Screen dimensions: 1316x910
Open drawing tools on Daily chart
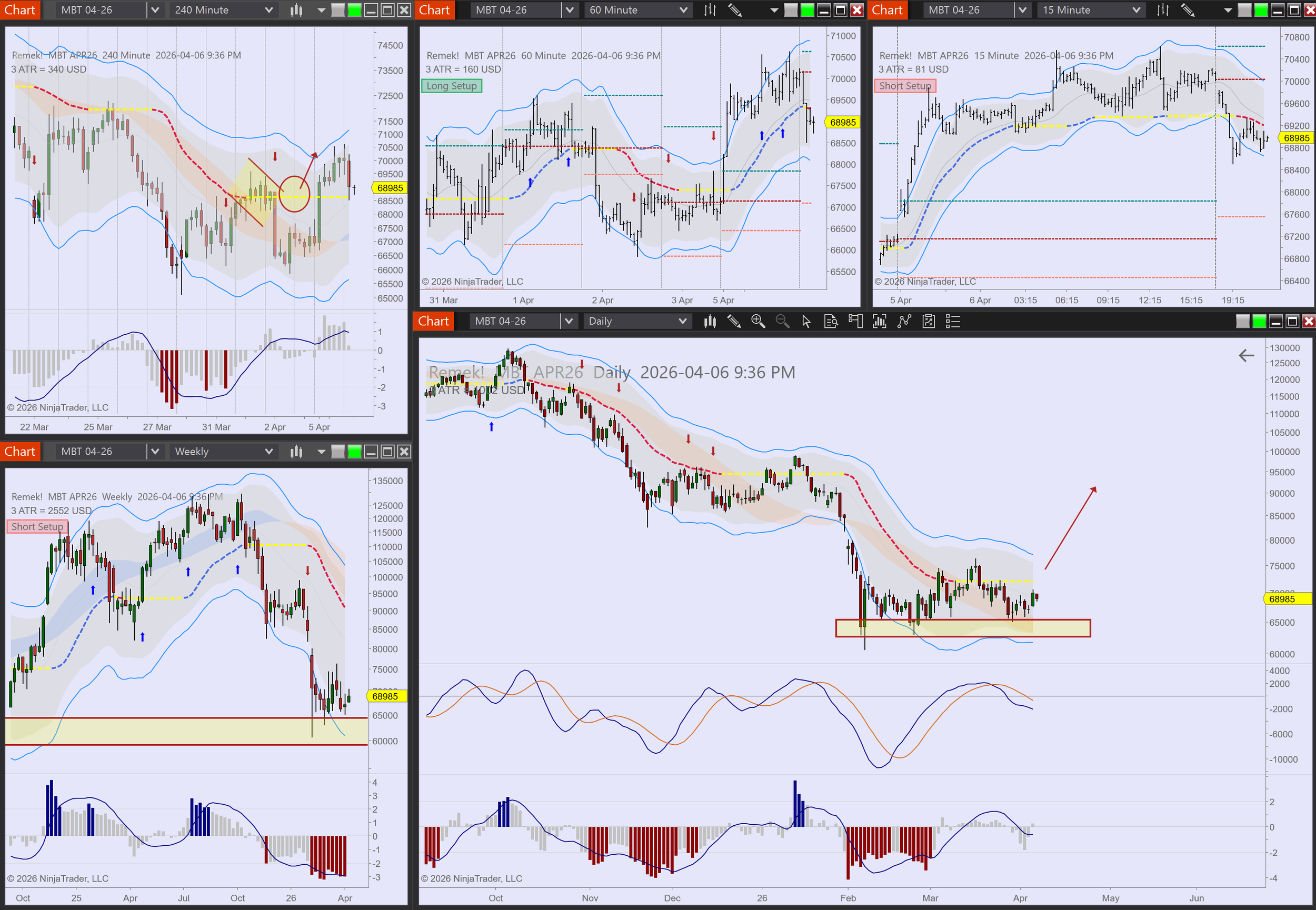(734, 322)
